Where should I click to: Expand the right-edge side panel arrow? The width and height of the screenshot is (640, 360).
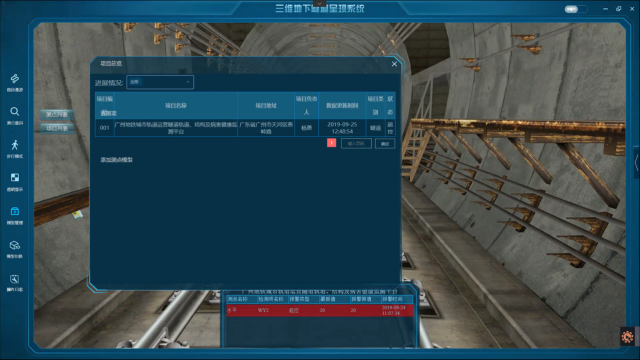pos(636,162)
